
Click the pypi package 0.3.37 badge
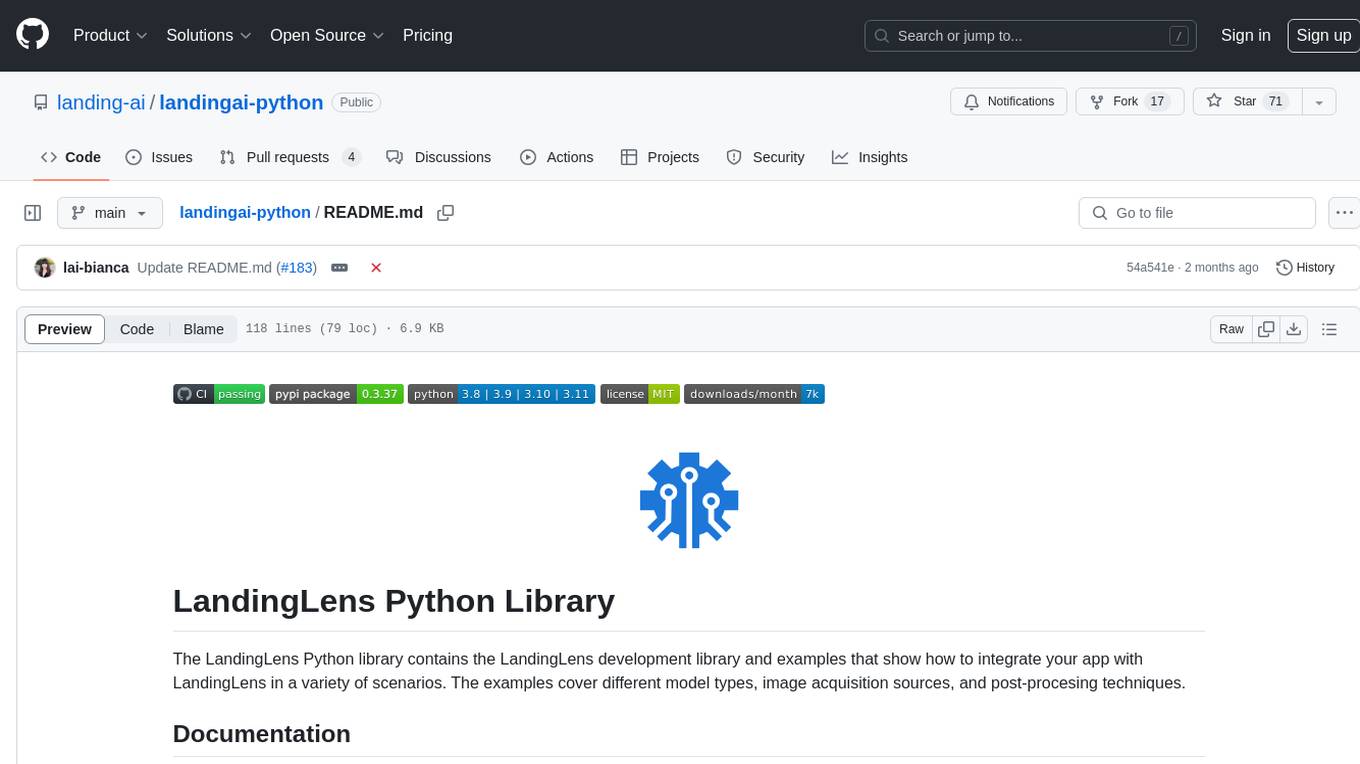(336, 394)
